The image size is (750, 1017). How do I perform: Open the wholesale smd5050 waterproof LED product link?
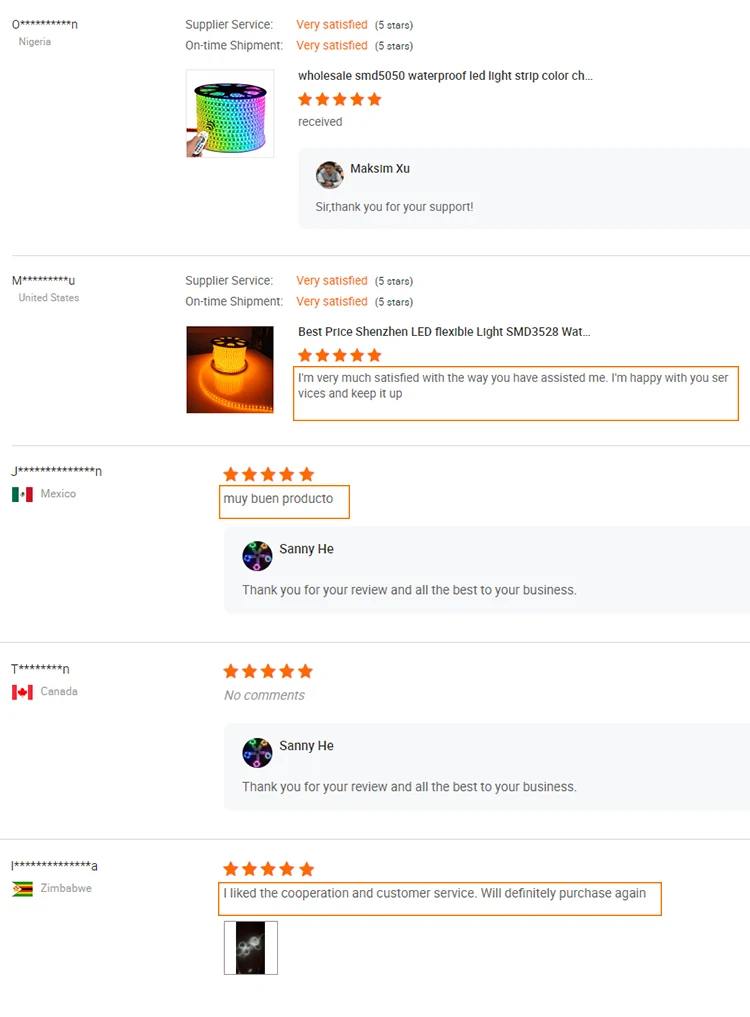tap(445, 76)
